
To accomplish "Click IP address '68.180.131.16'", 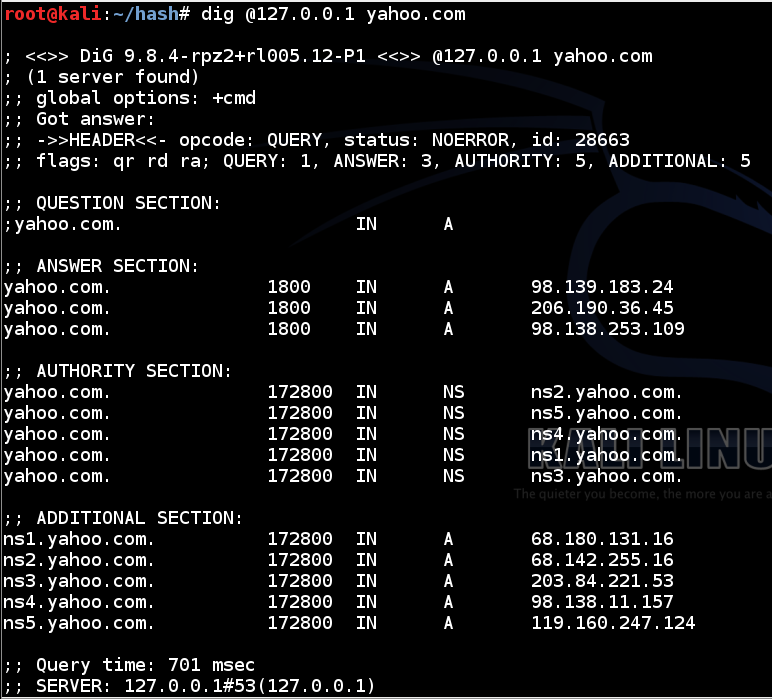I will coord(602,539).
